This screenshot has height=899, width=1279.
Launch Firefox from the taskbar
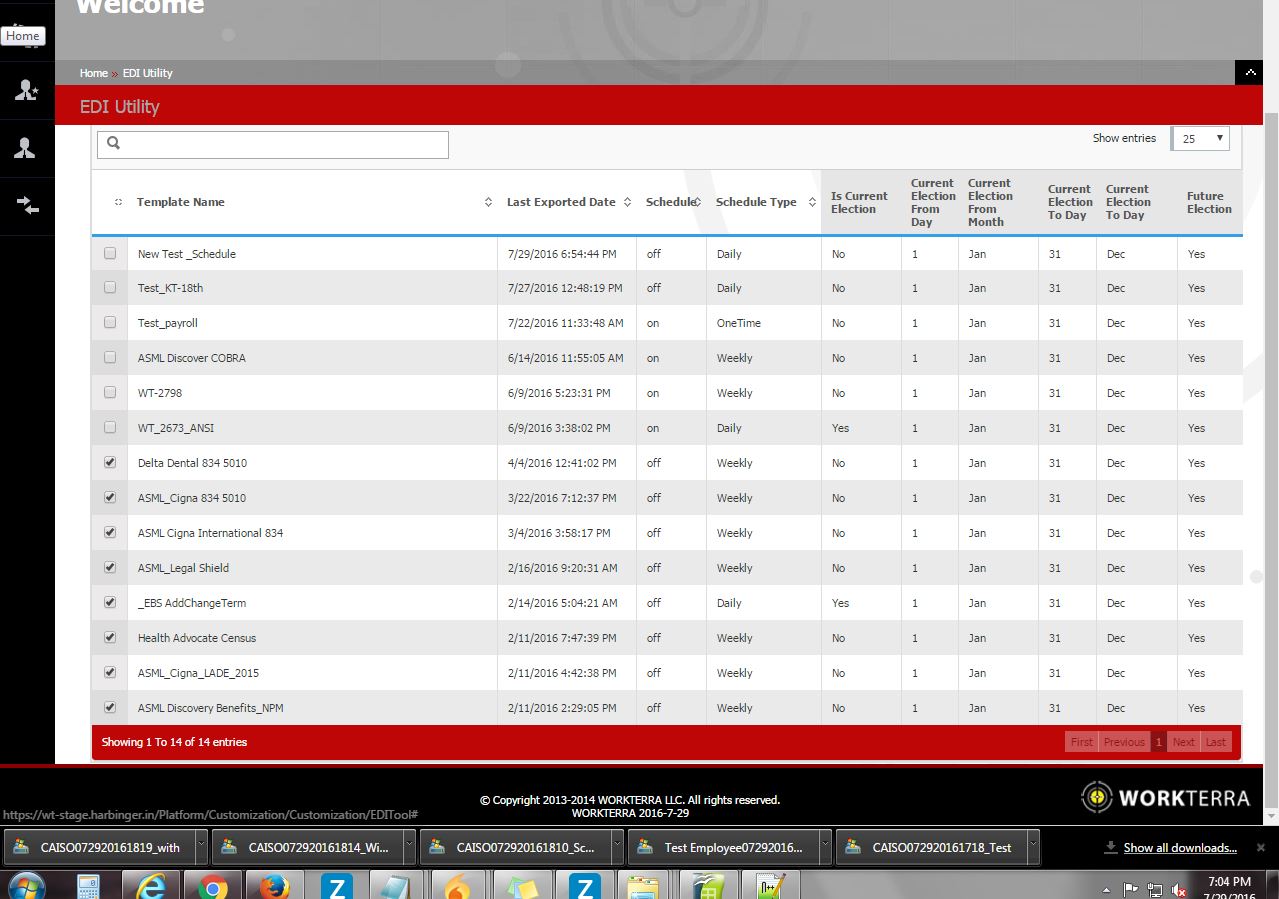274,887
